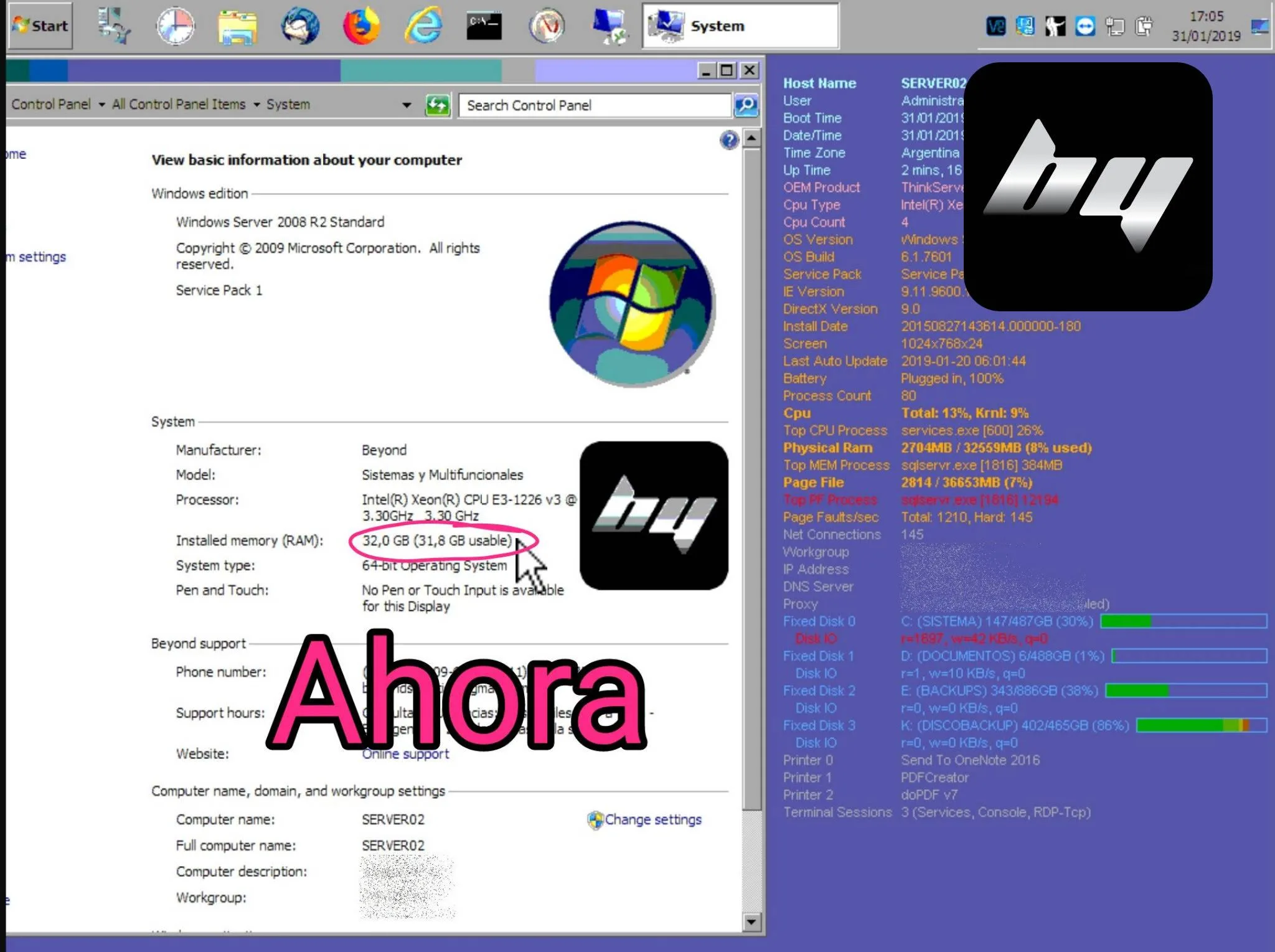Click All Control Panel Items breadcrumb
The width and height of the screenshot is (1275, 952).
[179, 105]
